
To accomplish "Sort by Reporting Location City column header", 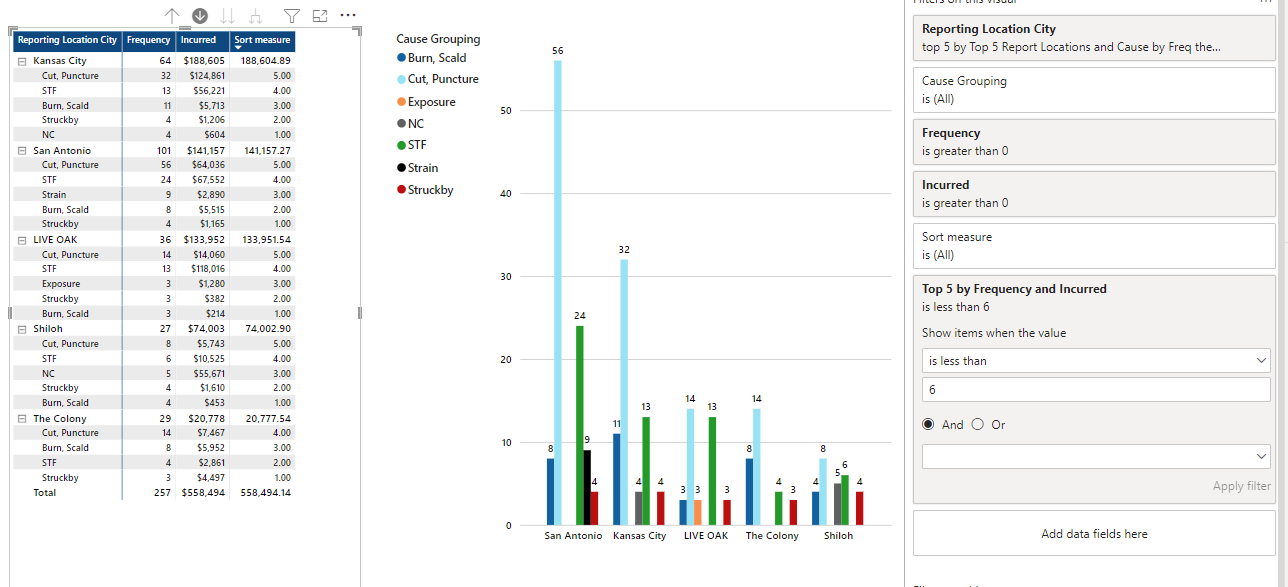I will point(67,41).
